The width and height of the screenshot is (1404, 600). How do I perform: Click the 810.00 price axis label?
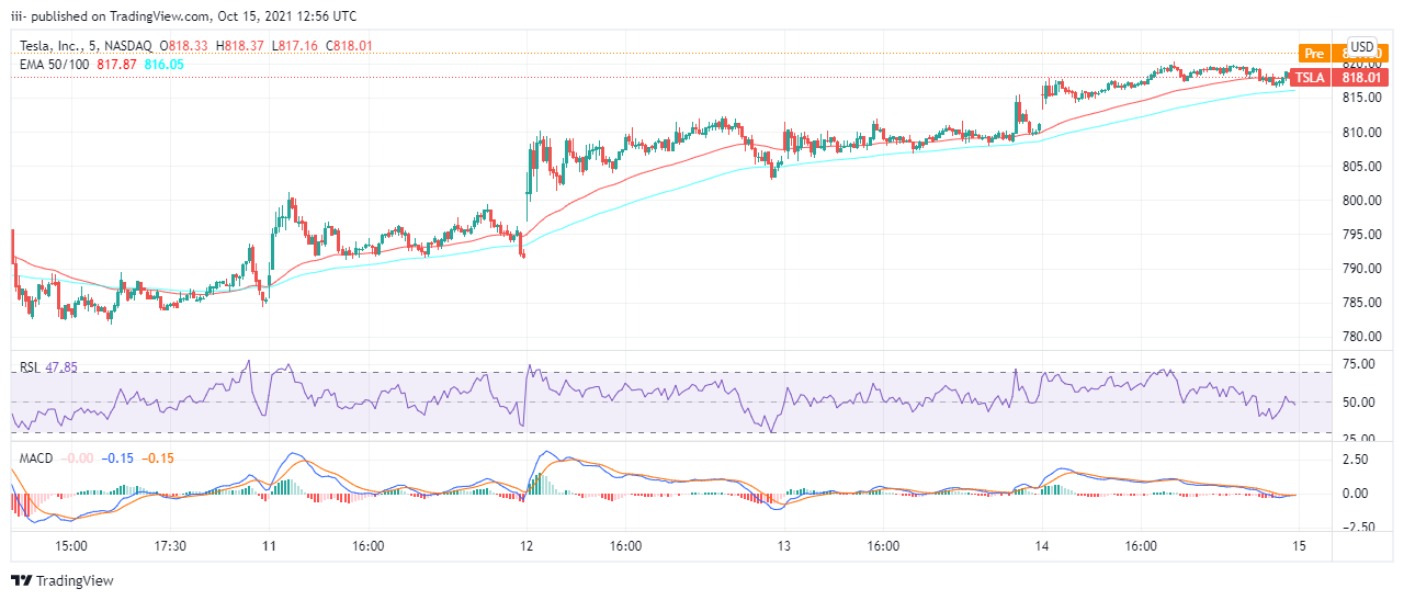tap(1362, 132)
